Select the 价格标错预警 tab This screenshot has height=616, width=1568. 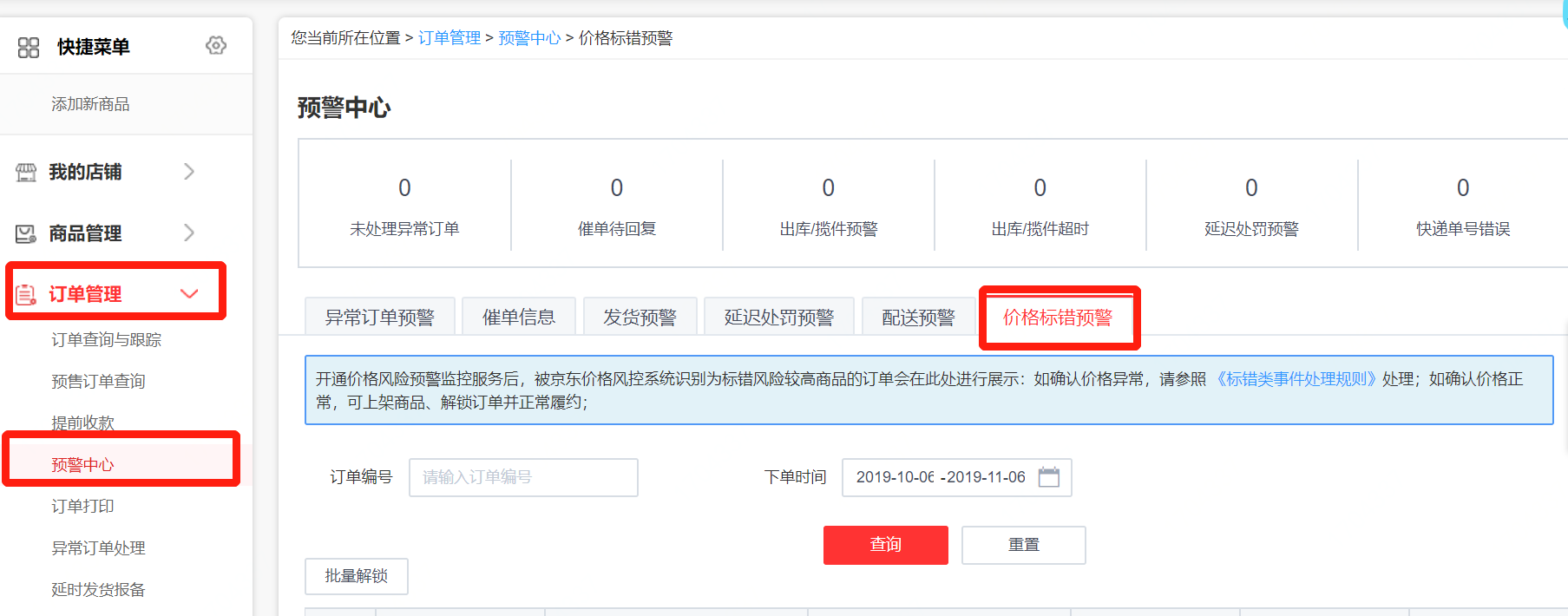[x=1058, y=318]
